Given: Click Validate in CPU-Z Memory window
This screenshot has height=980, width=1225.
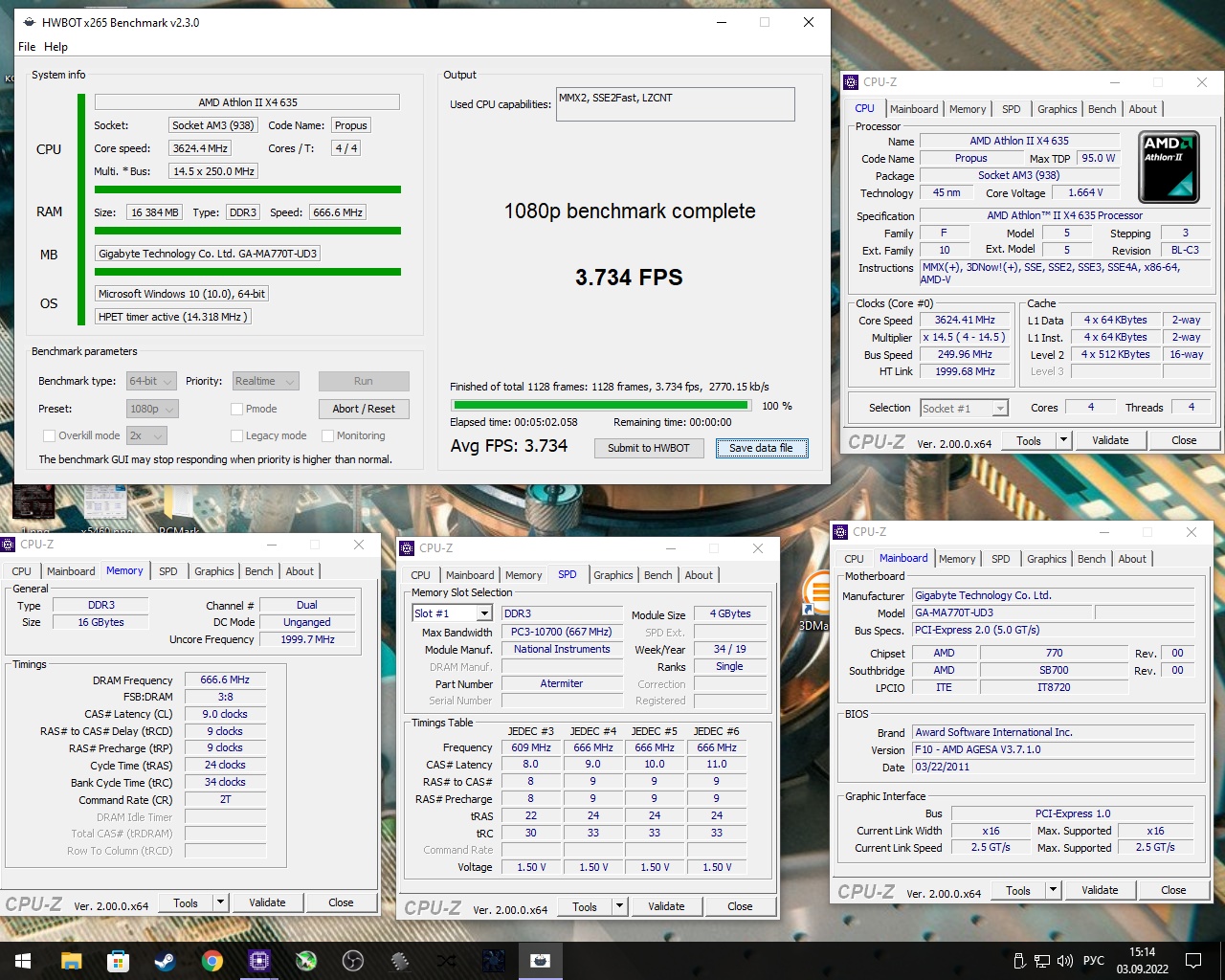Looking at the screenshot, I should (x=267, y=902).
